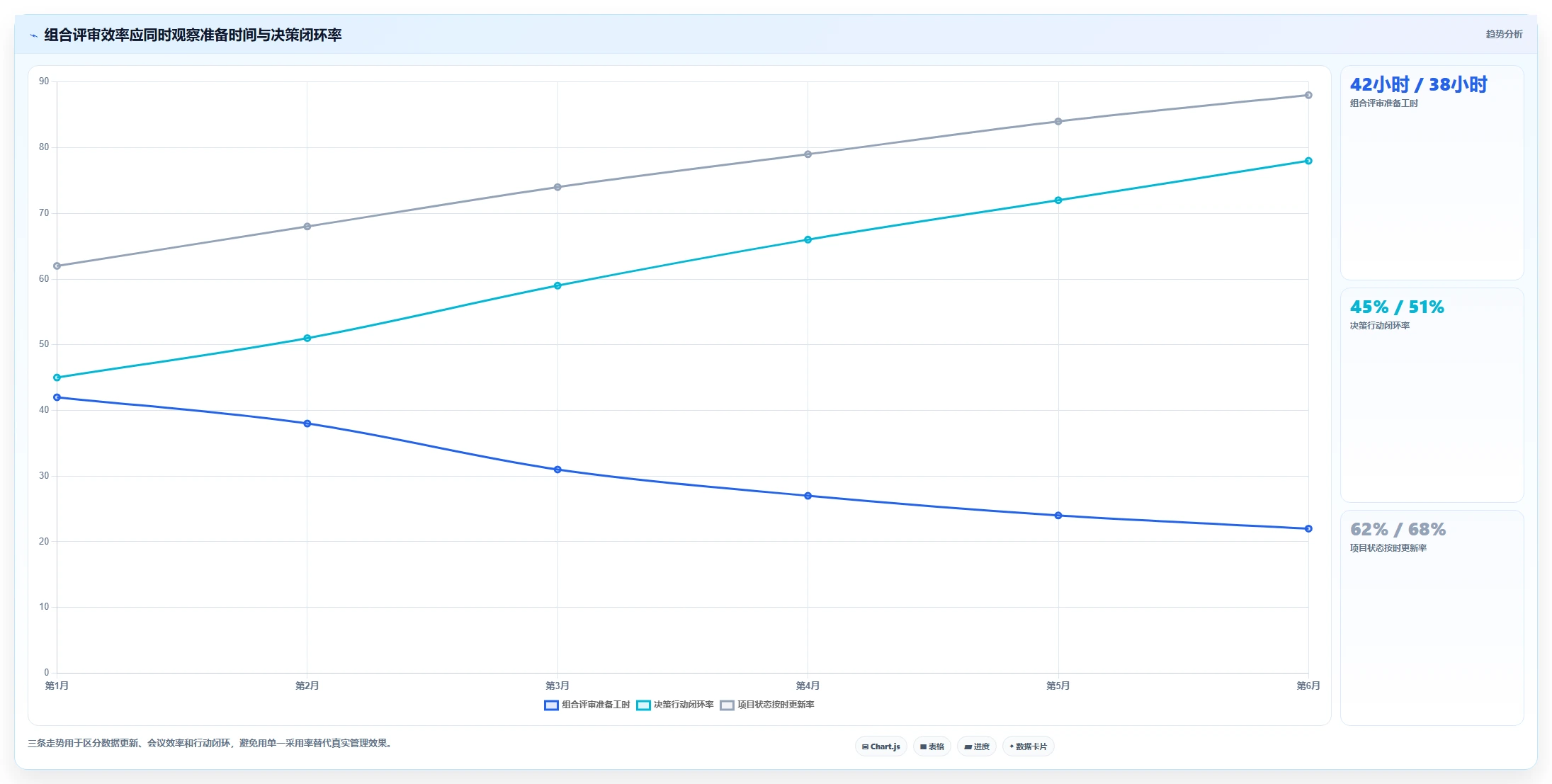Click the blue 第6月 data point at 22

1308,528
